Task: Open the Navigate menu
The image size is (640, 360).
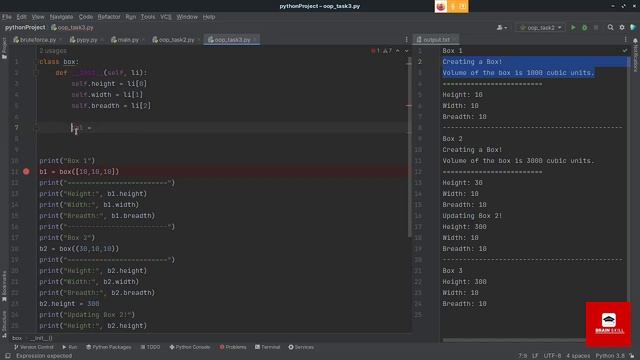Action: pos(61,17)
